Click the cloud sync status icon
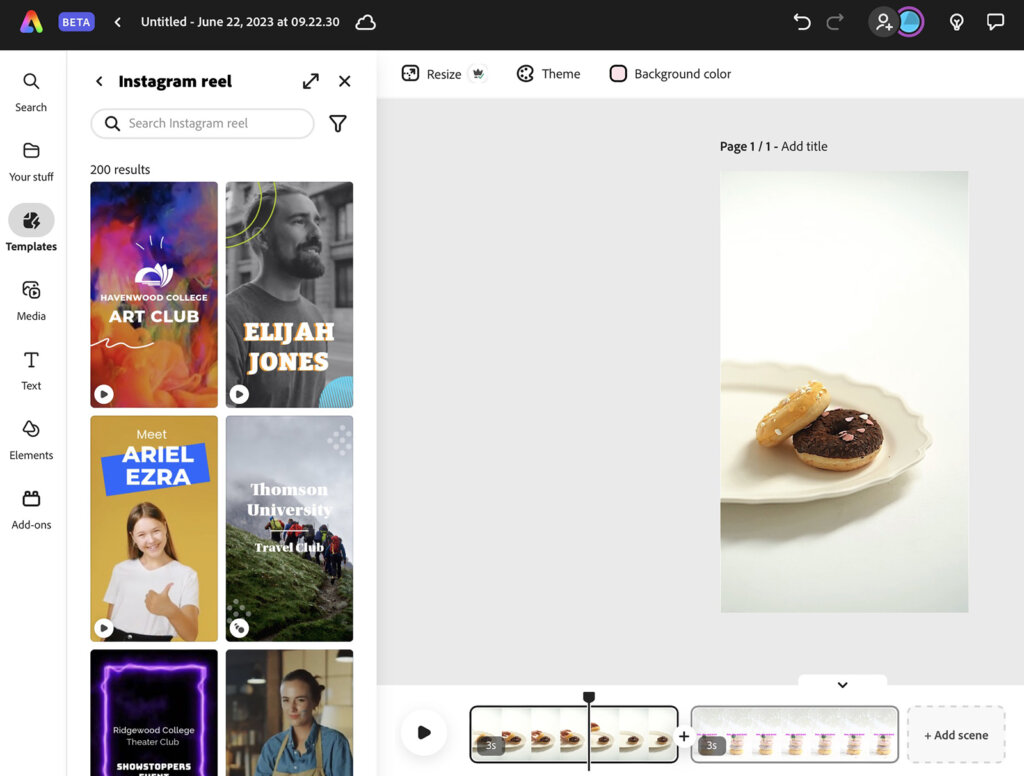Screen dimensions: 1024x776 (365, 22)
